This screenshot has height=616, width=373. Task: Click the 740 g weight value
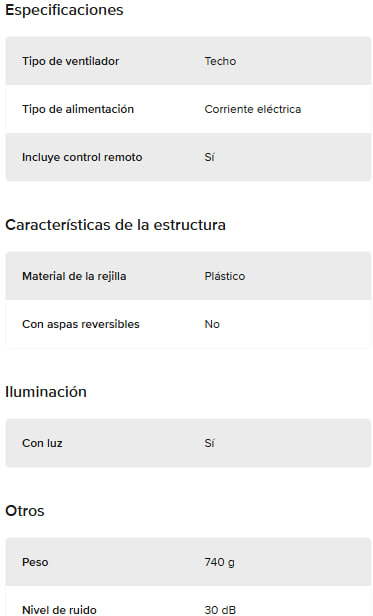pyautogui.click(x=219, y=562)
